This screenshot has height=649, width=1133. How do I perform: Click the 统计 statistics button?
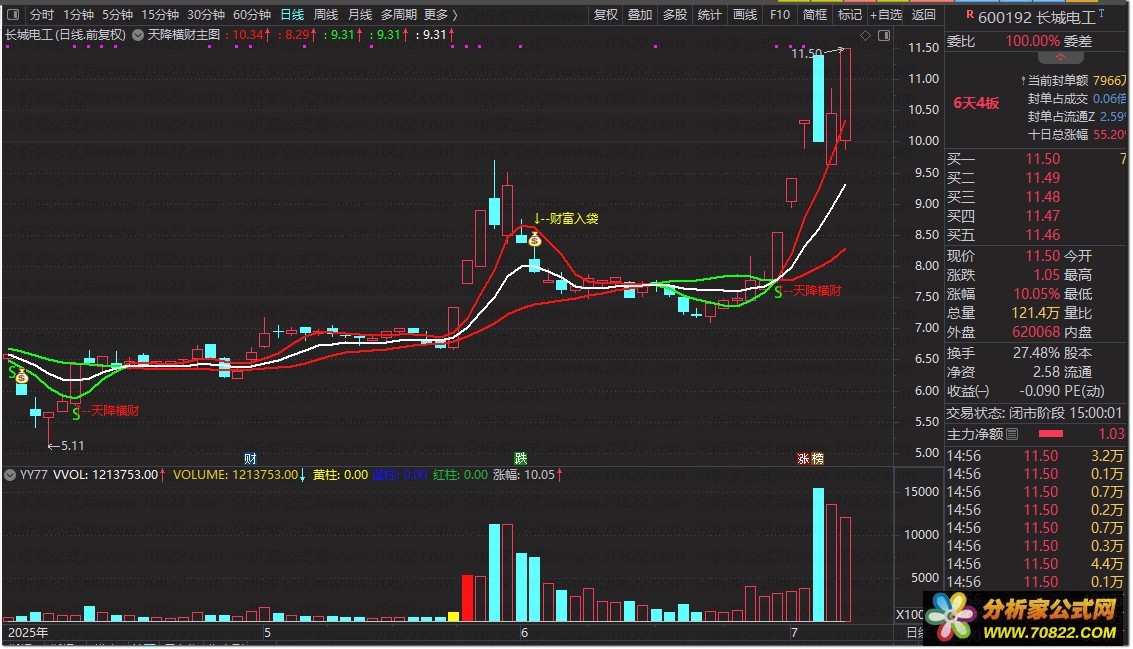(710, 14)
